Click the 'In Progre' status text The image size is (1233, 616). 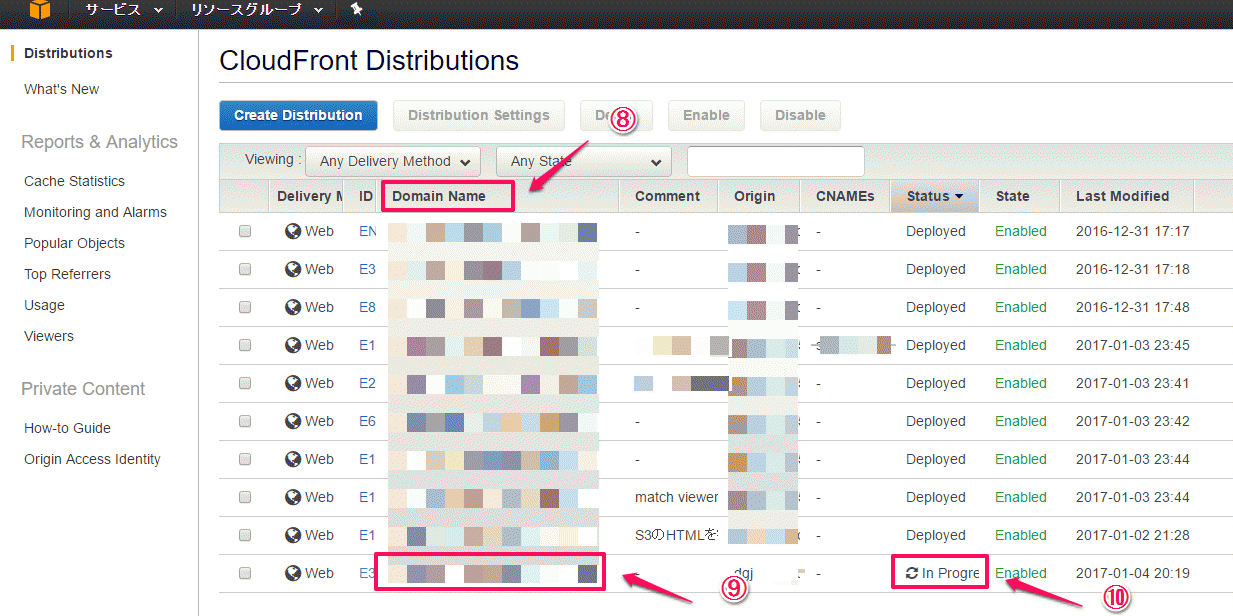950,573
